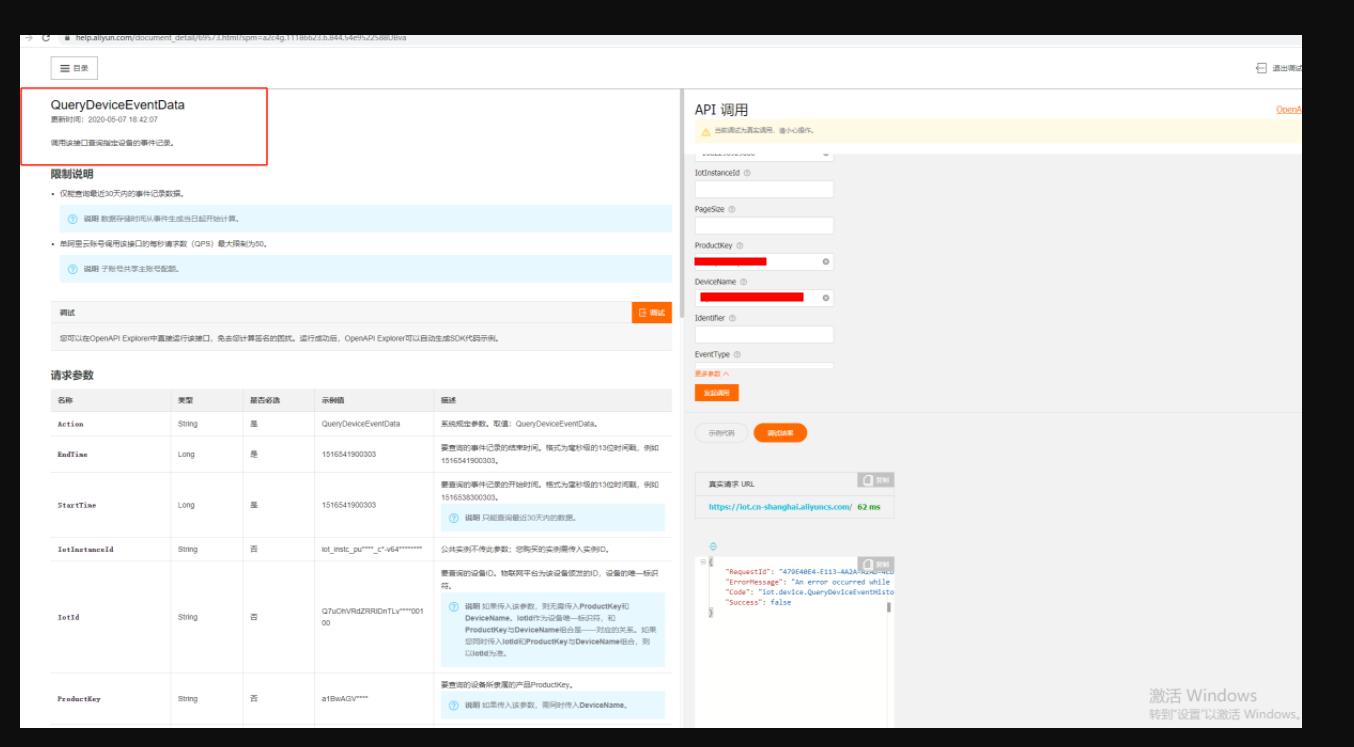Focus the DeviceName input field
Screen dimensions: 1354x747
764,297
